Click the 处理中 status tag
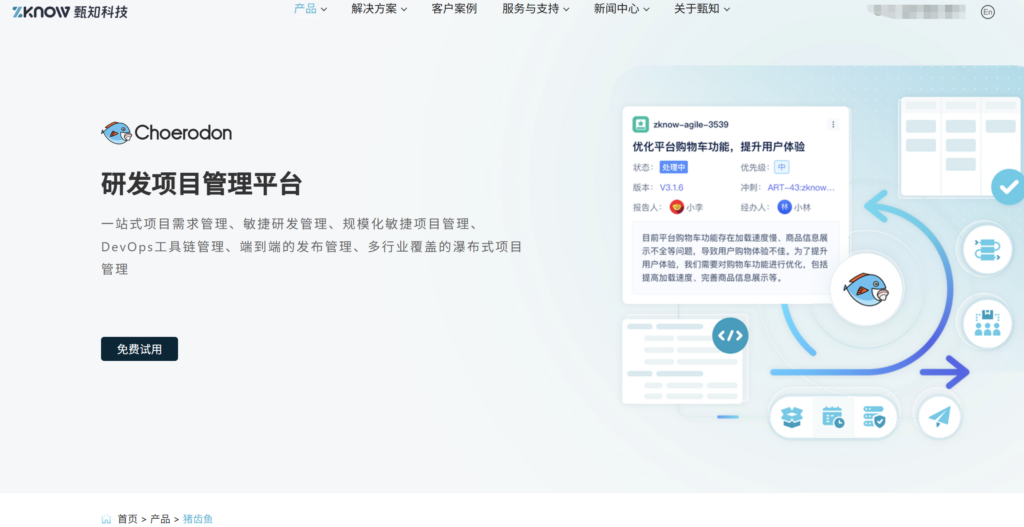 (x=673, y=167)
